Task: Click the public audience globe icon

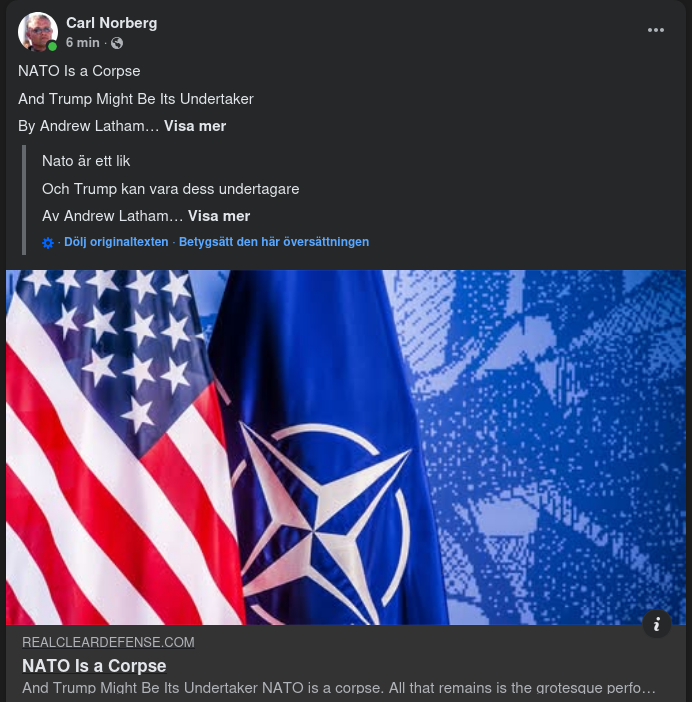Action: (x=117, y=43)
